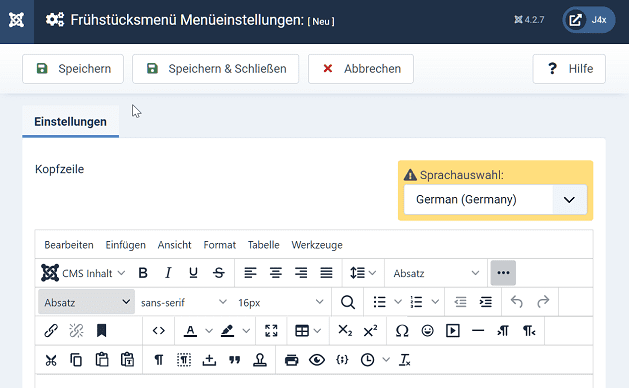Open the Absatz format dropdown in first toolbar row
Screen dimensions: 629x388
coord(436,273)
